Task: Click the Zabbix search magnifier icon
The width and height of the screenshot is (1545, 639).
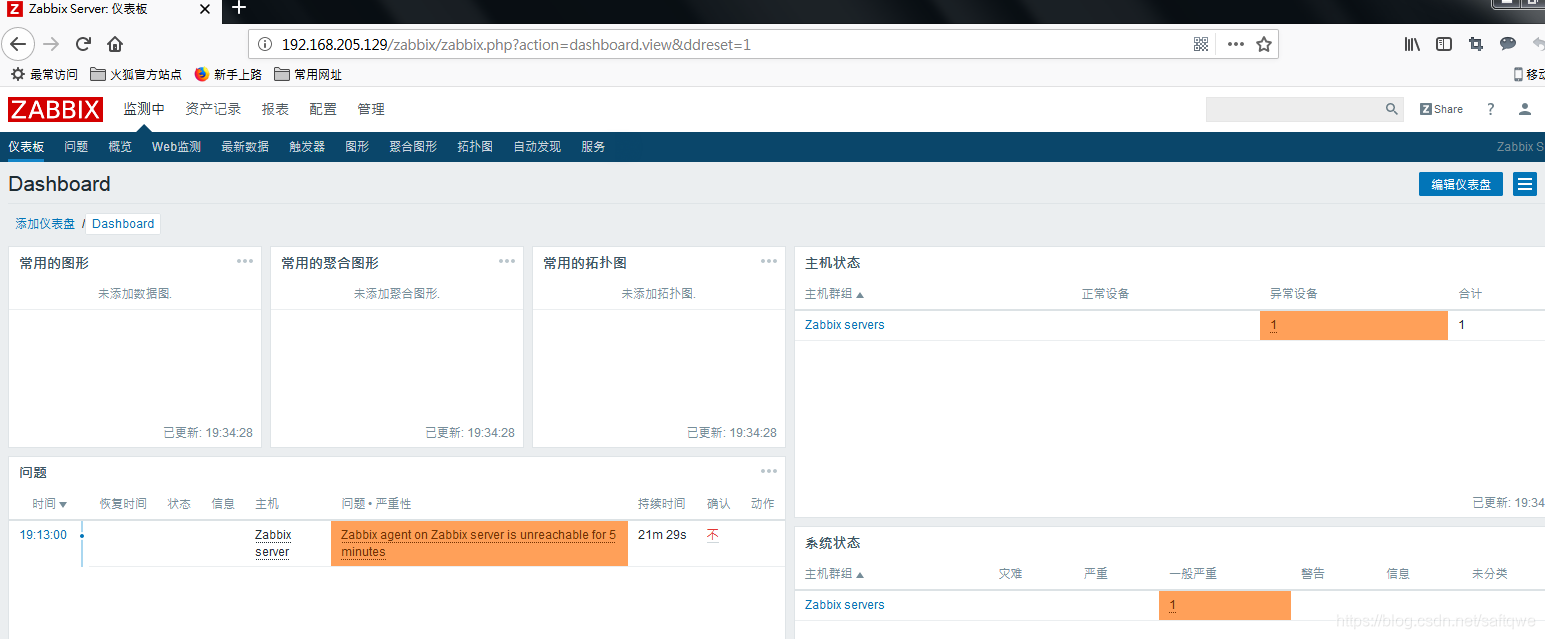Action: [1392, 109]
